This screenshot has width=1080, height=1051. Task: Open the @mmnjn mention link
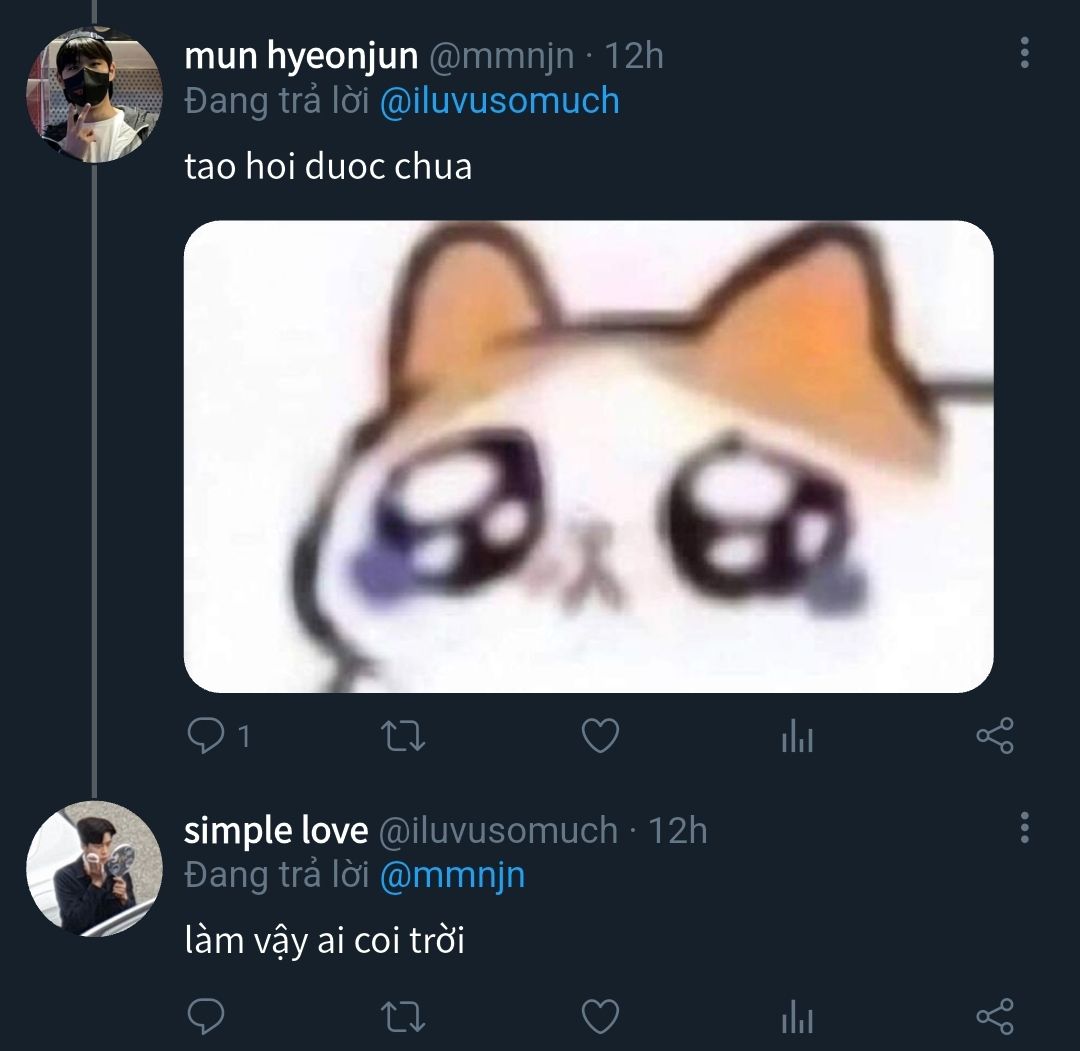coord(452,875)
